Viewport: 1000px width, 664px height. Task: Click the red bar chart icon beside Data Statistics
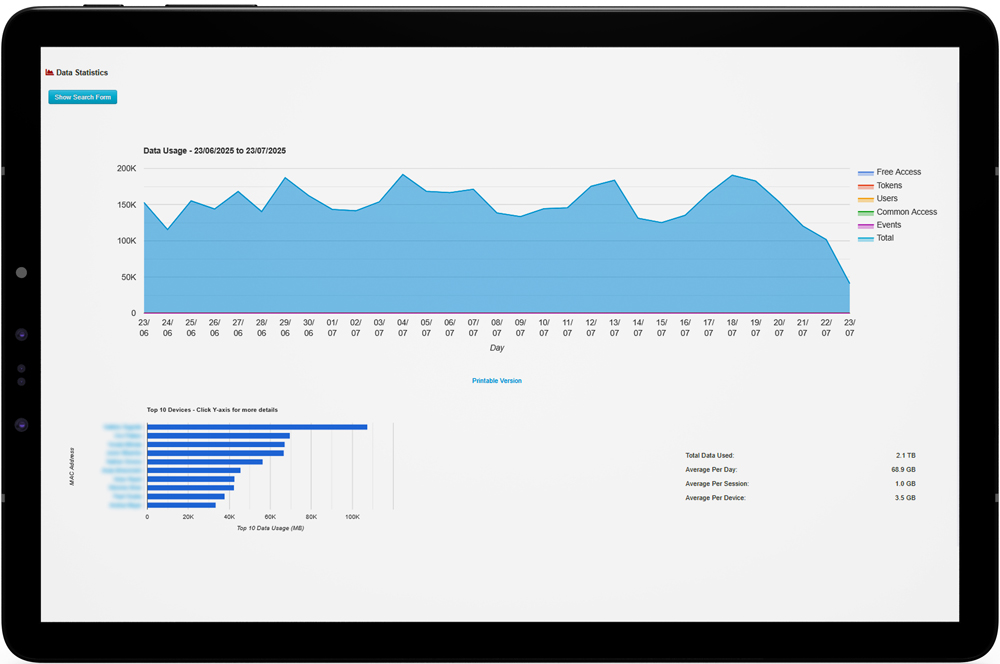click(48, 71)
